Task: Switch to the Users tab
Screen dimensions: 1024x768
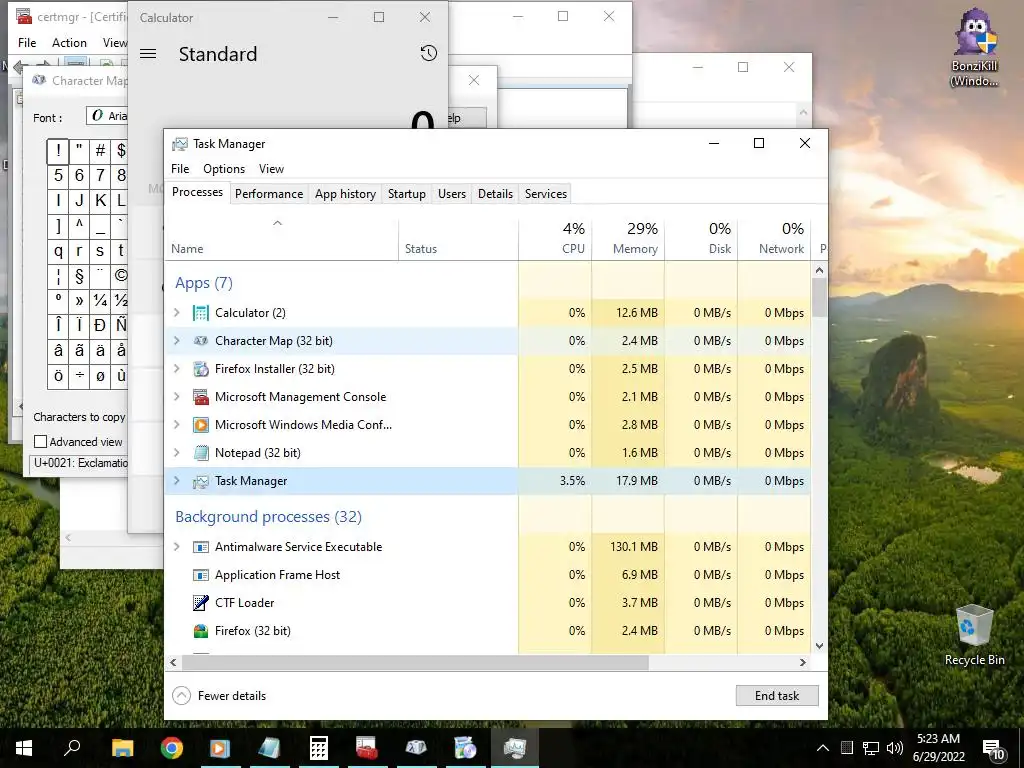Action: 452,194
